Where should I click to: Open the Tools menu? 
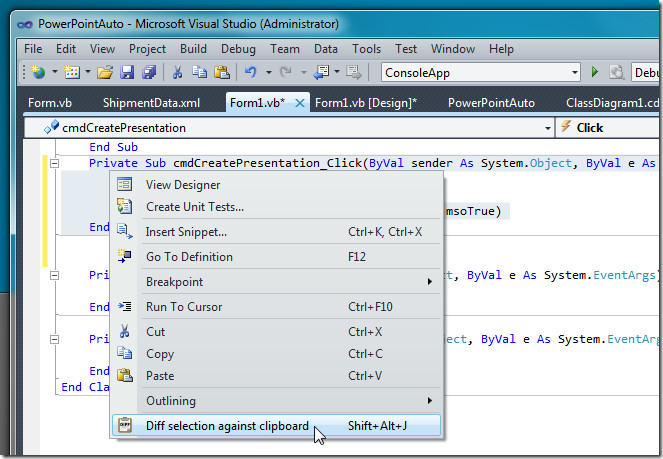tap(367, 49)
